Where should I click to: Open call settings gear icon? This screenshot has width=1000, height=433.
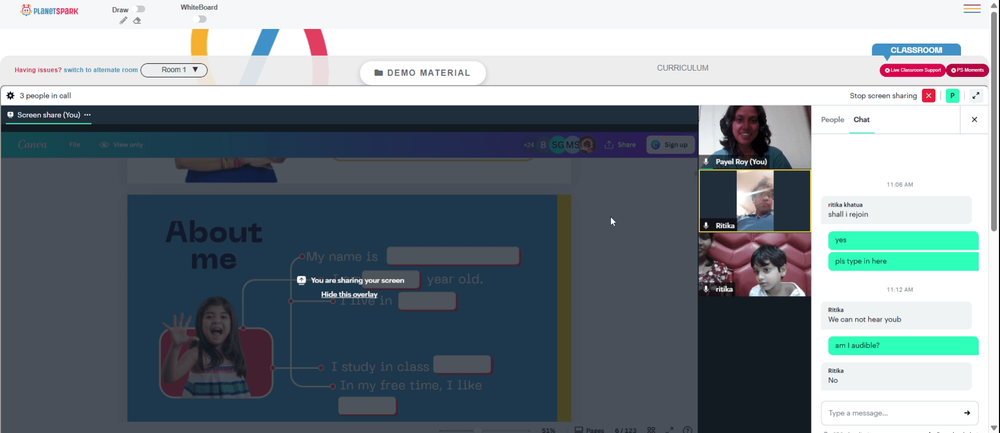pyautogui.click(x=10, y=96)
